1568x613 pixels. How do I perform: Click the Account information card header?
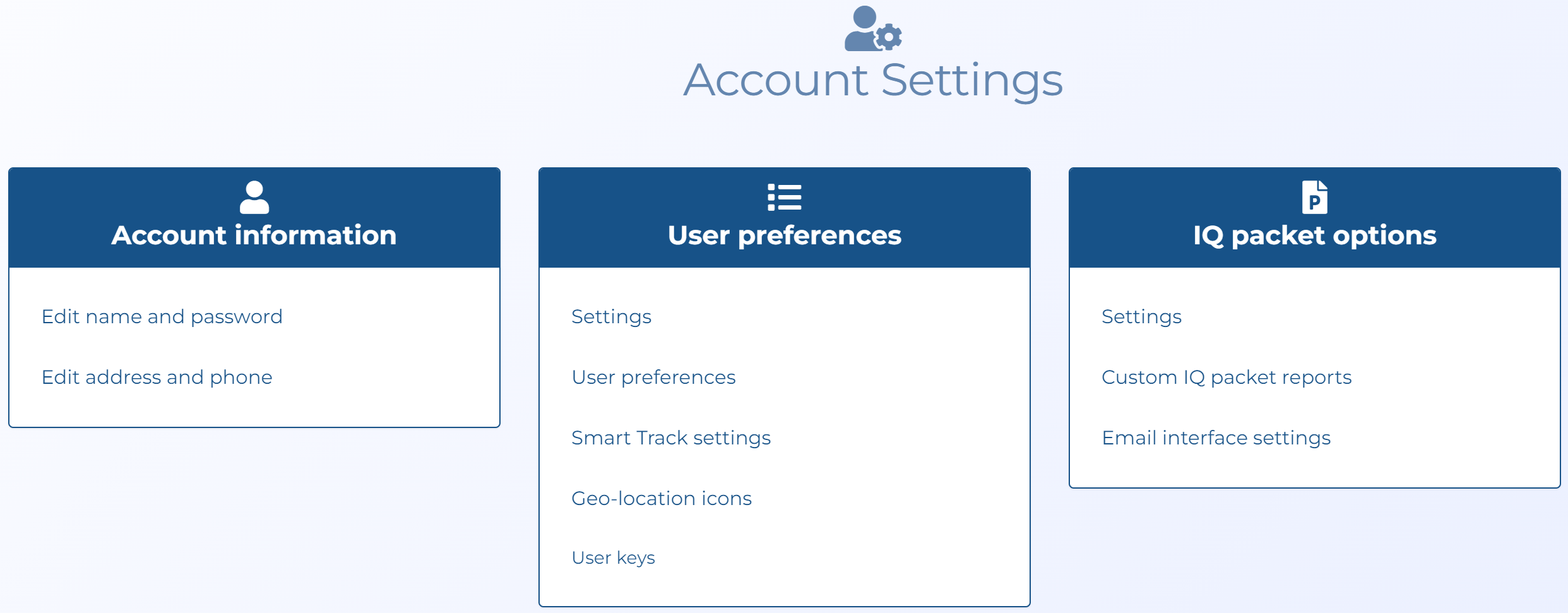coord(254,235)
